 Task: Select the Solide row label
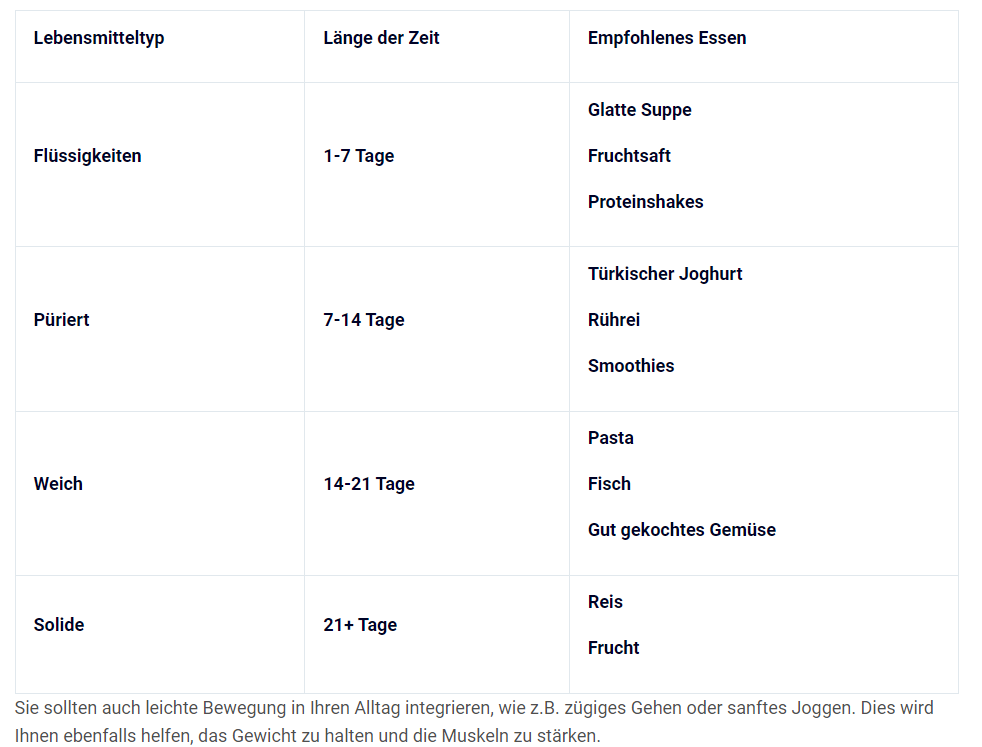59,625
